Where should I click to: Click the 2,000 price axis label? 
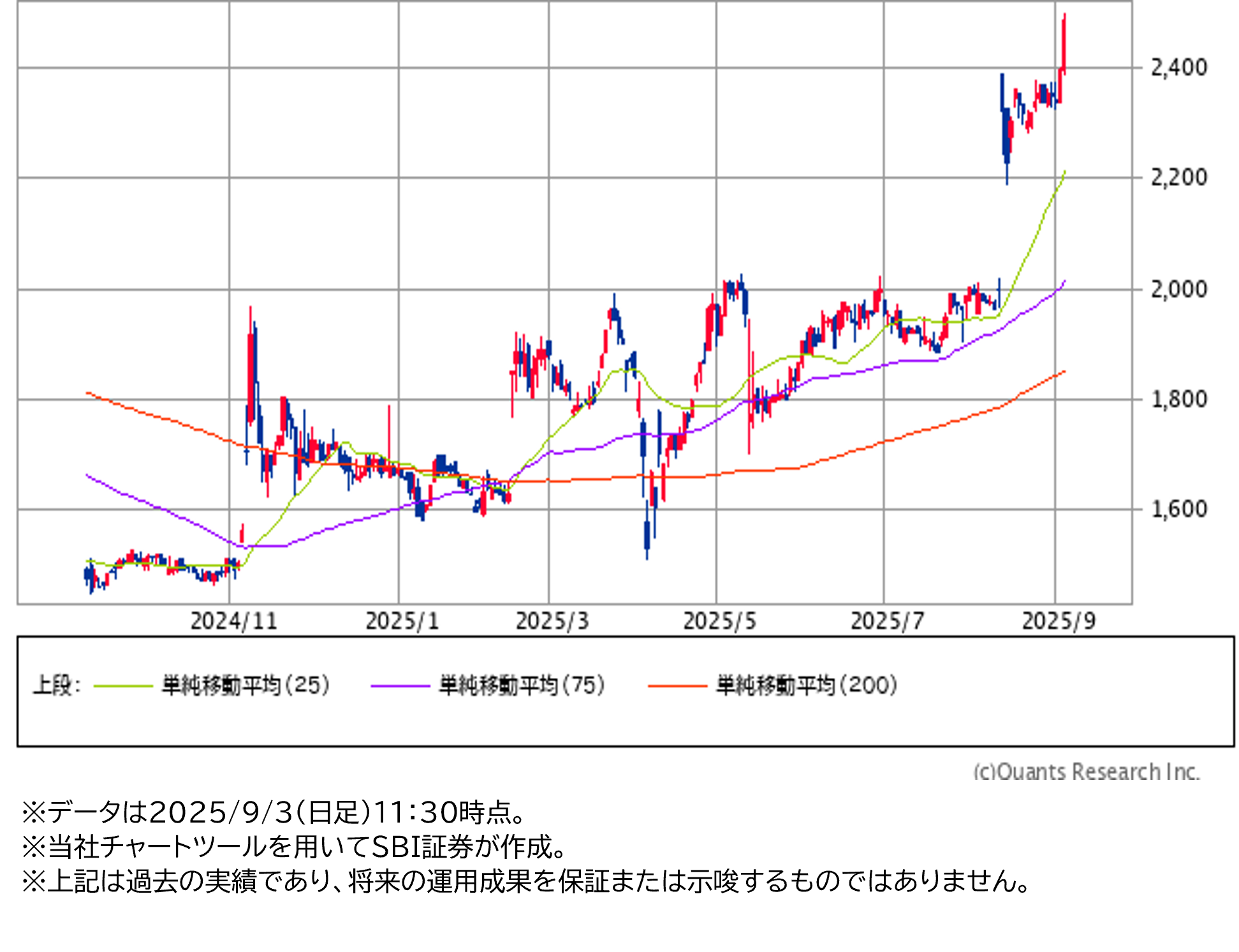[1178, 289]
